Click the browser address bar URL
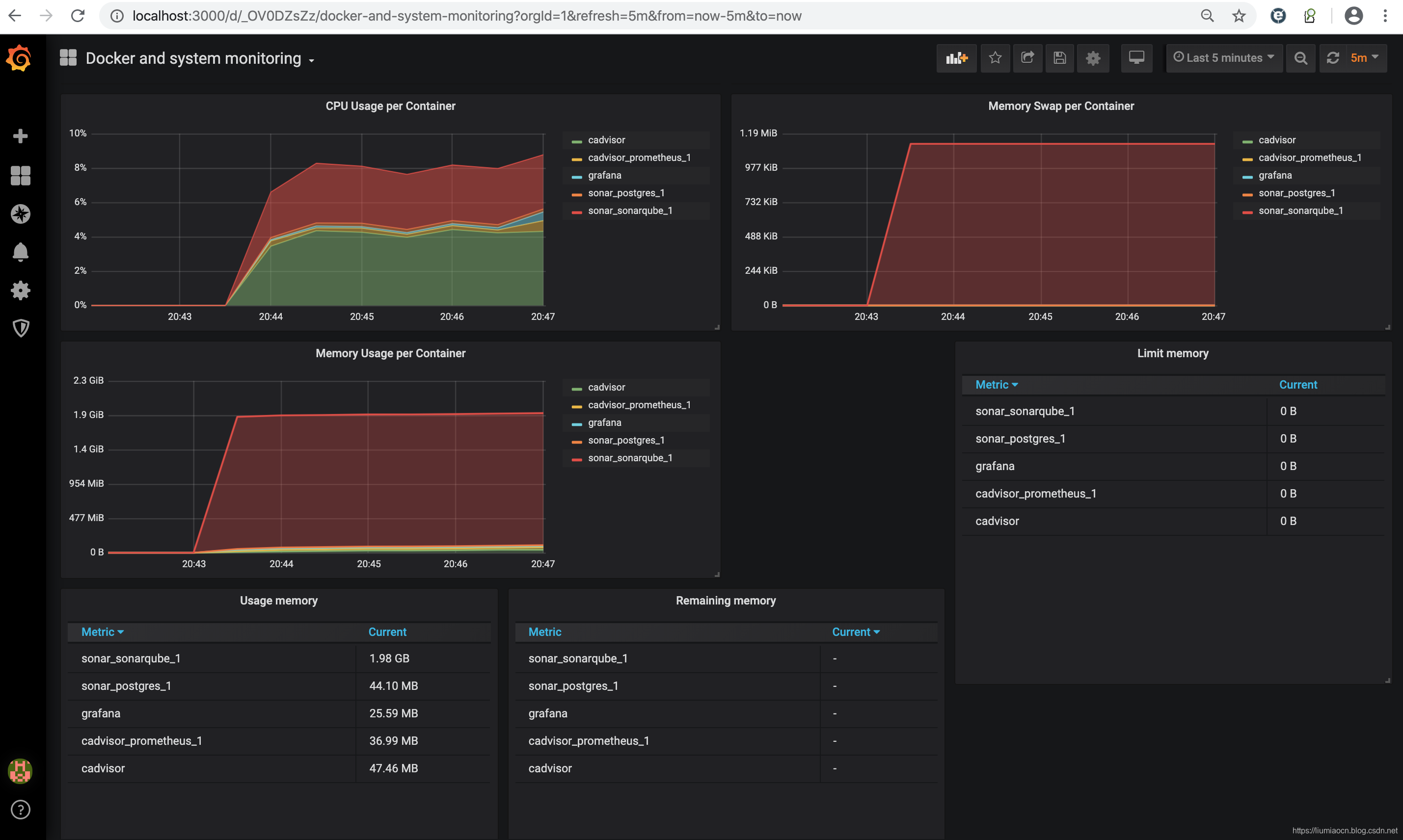 click(466, 16)
